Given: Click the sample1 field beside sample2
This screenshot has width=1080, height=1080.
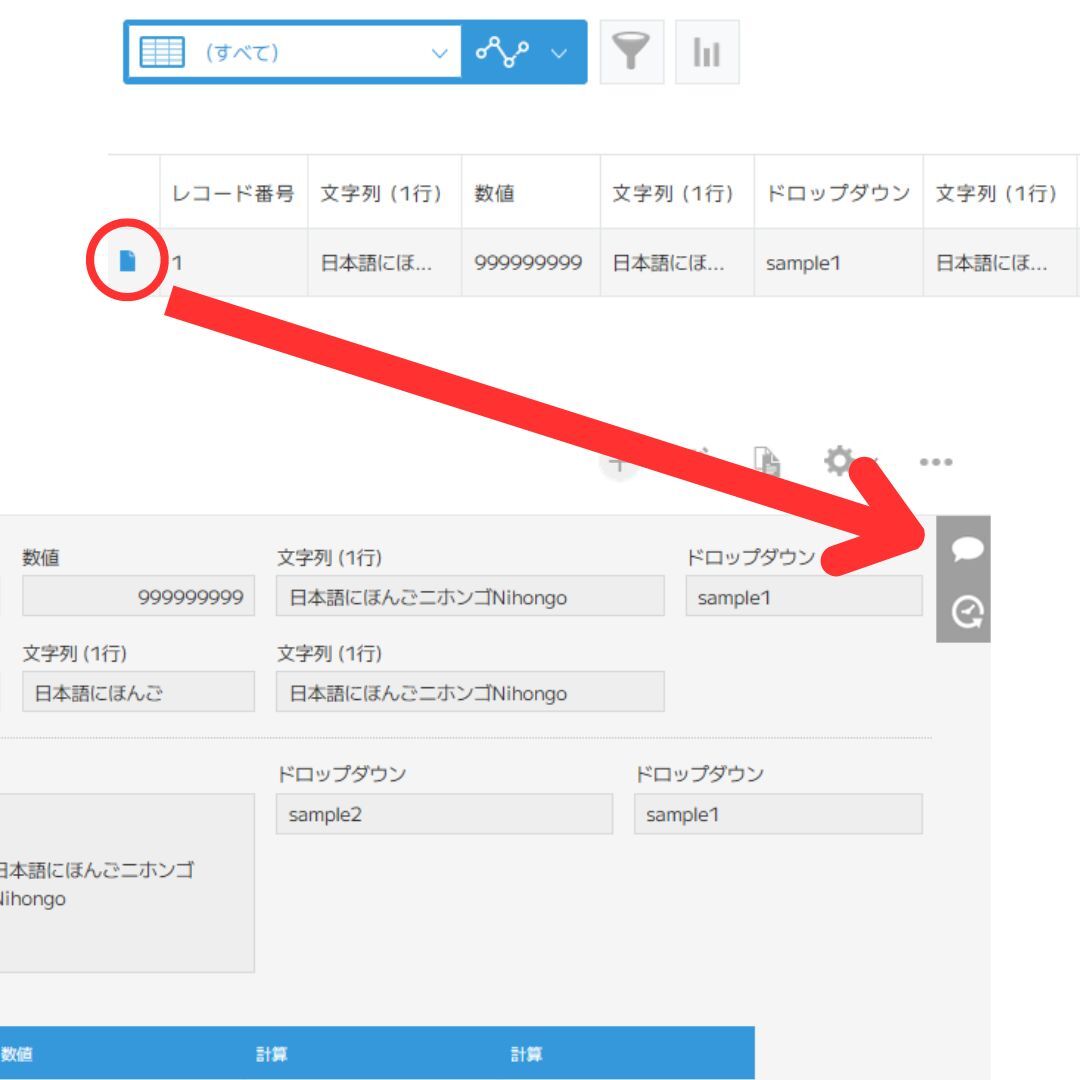Looking at the screenshot, I should click(x=778, y=814).
